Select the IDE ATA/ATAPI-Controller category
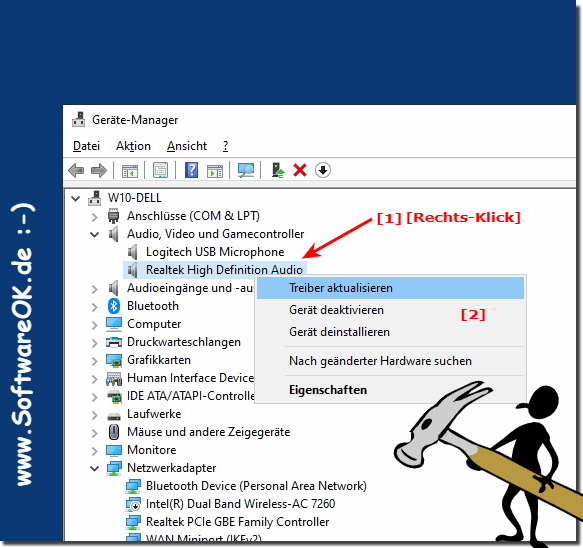 190,396
